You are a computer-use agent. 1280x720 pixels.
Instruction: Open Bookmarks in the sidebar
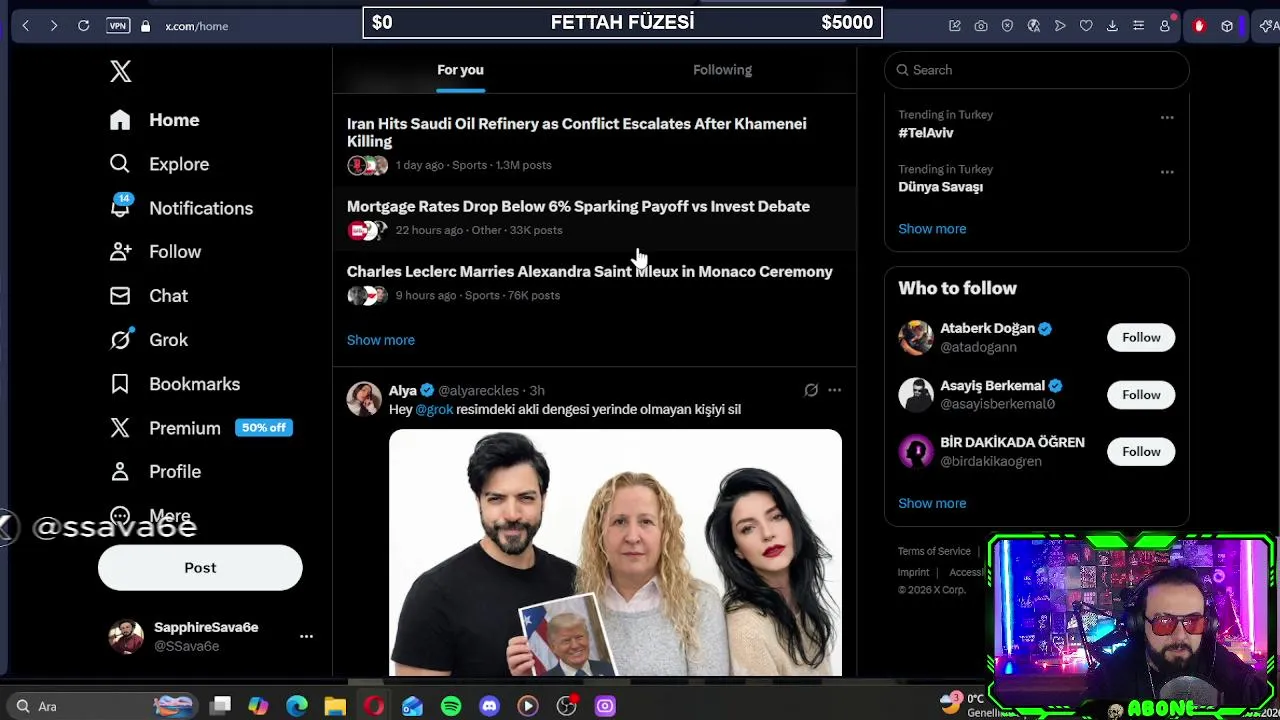point(175,384)
